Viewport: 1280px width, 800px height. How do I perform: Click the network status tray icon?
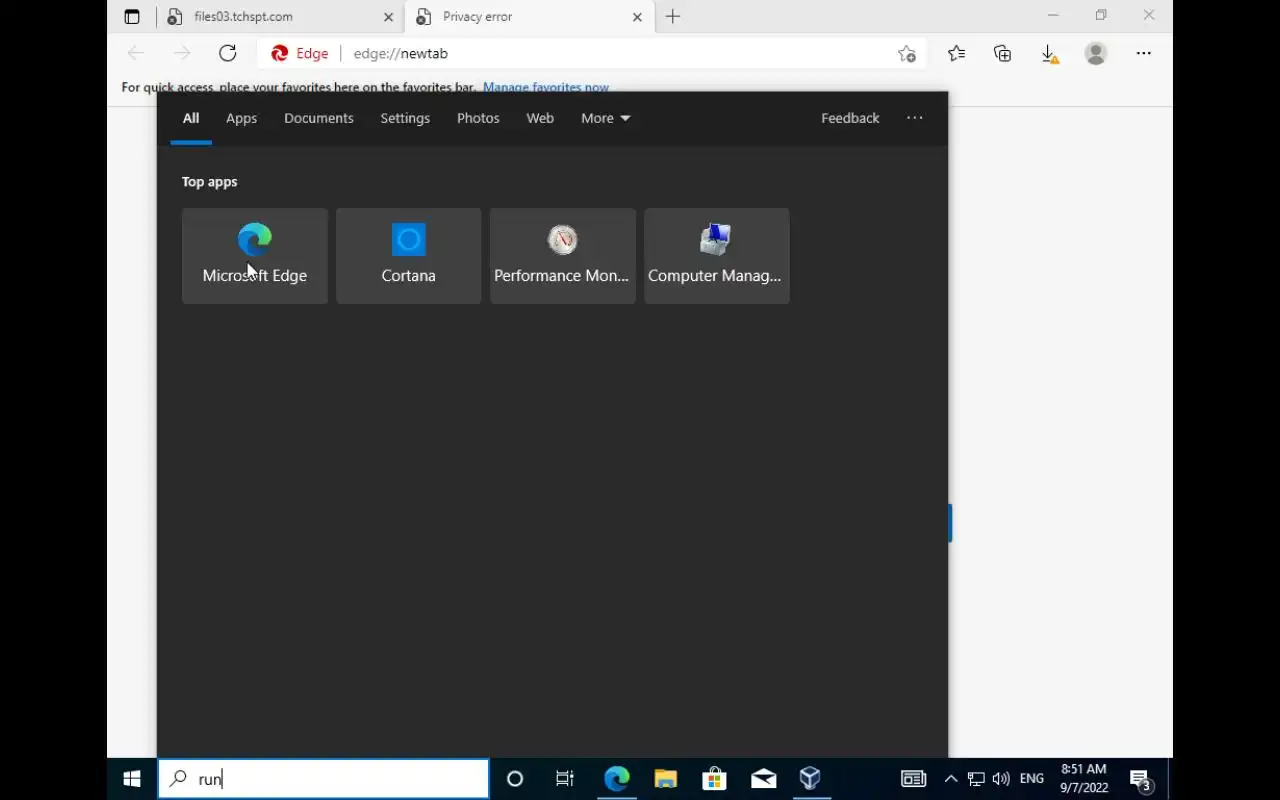[976, 779]
